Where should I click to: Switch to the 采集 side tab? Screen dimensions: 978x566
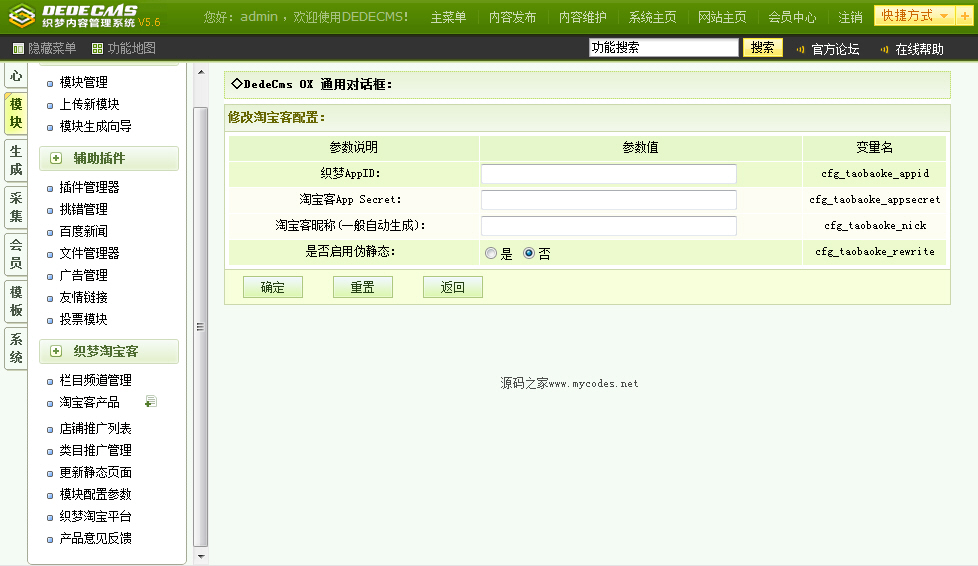click(x=16, y=208)
